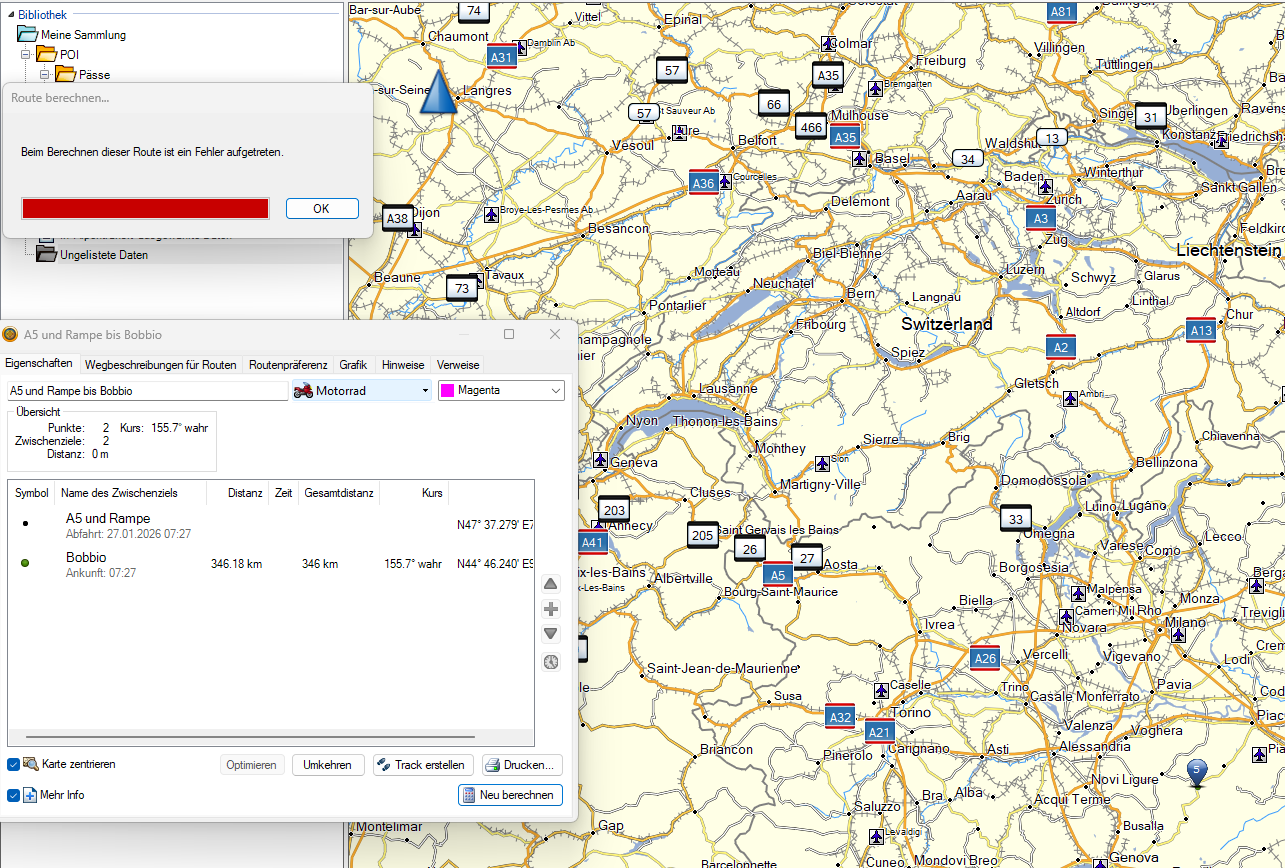
Task: Toggle the Karte zentrieren checkbox
Action: 14,764
